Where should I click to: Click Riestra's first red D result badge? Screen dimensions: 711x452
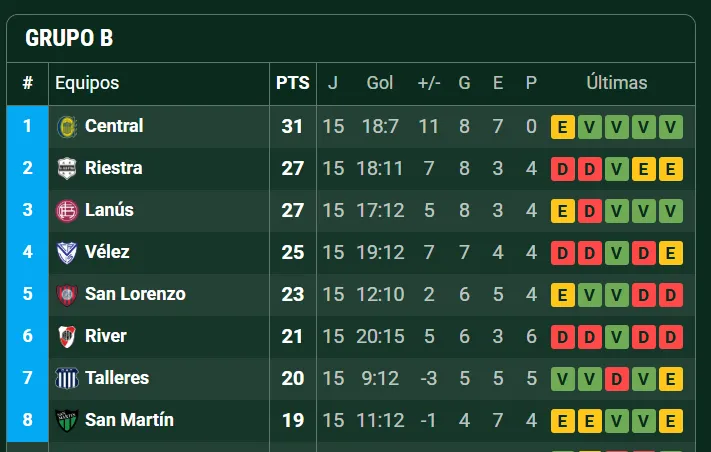click(563, 169)
